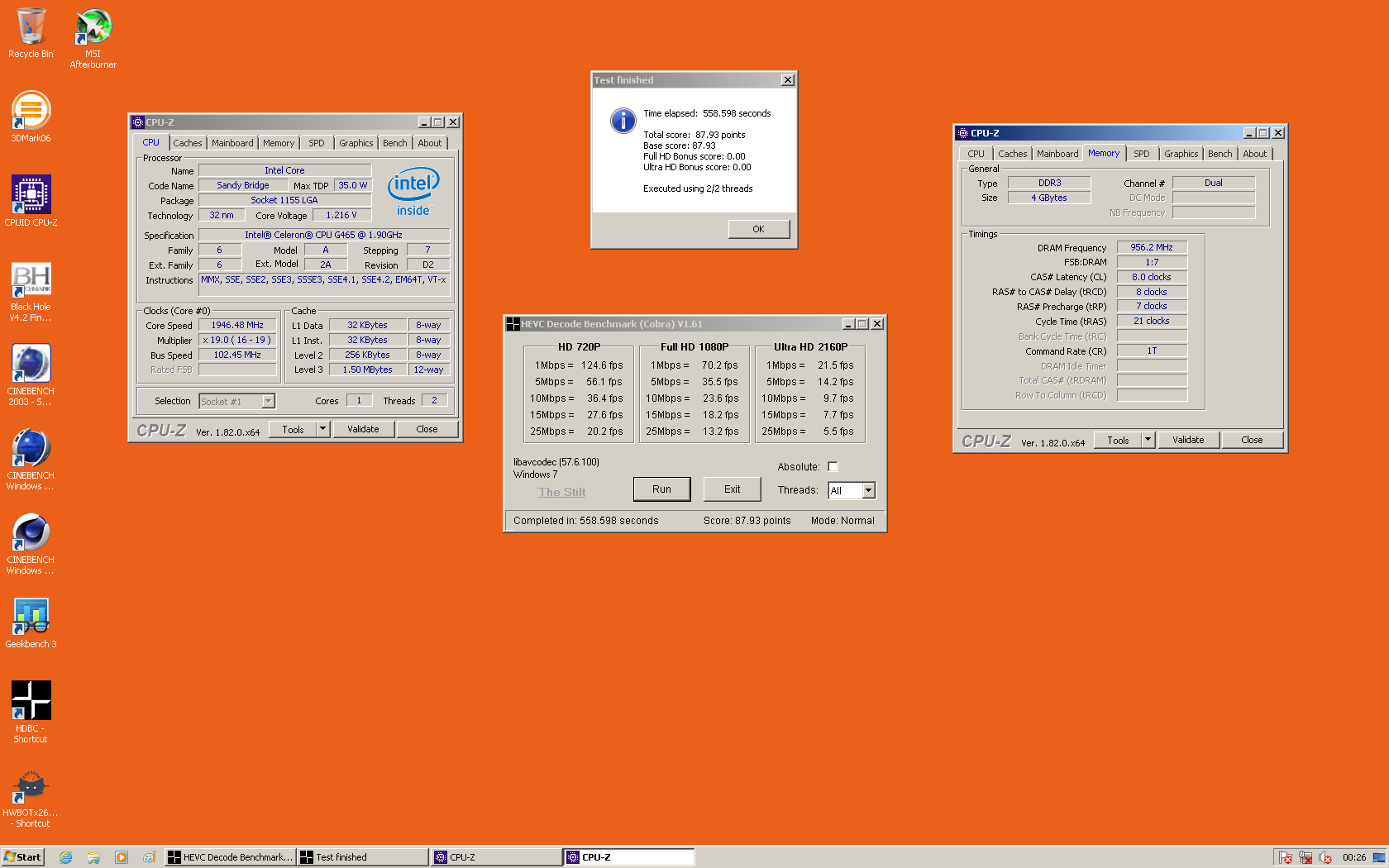Open CINEBENCH 2003 desktop shortcut

(31, 375)
